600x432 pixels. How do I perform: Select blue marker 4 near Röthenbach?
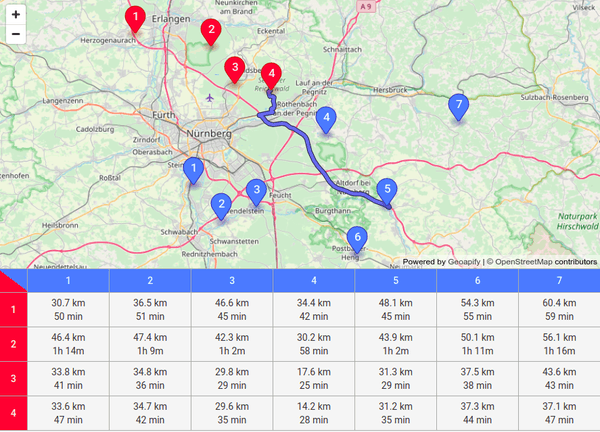326,121
